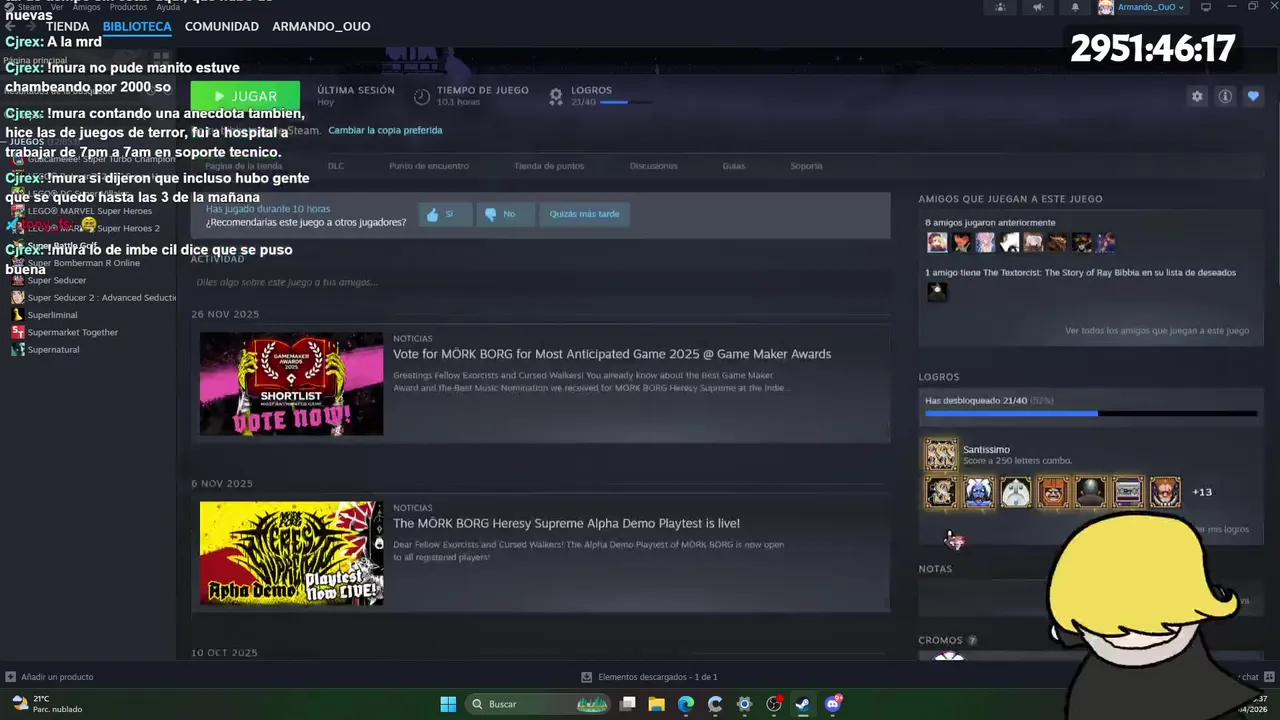
Task: Open Ver todos los amigos que juegan link
Action: point(1157,330)
